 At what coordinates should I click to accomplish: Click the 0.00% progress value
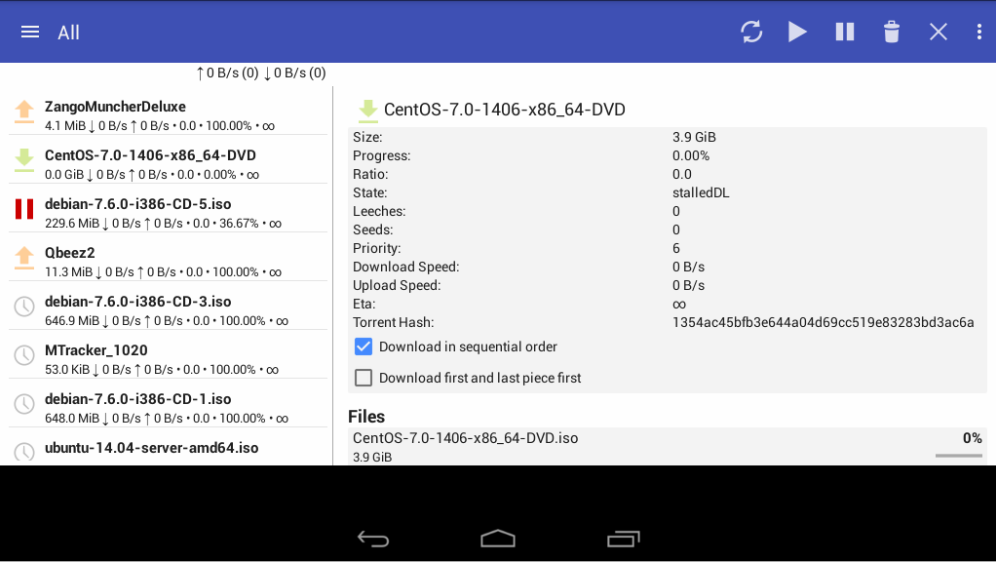pos(690,156)
